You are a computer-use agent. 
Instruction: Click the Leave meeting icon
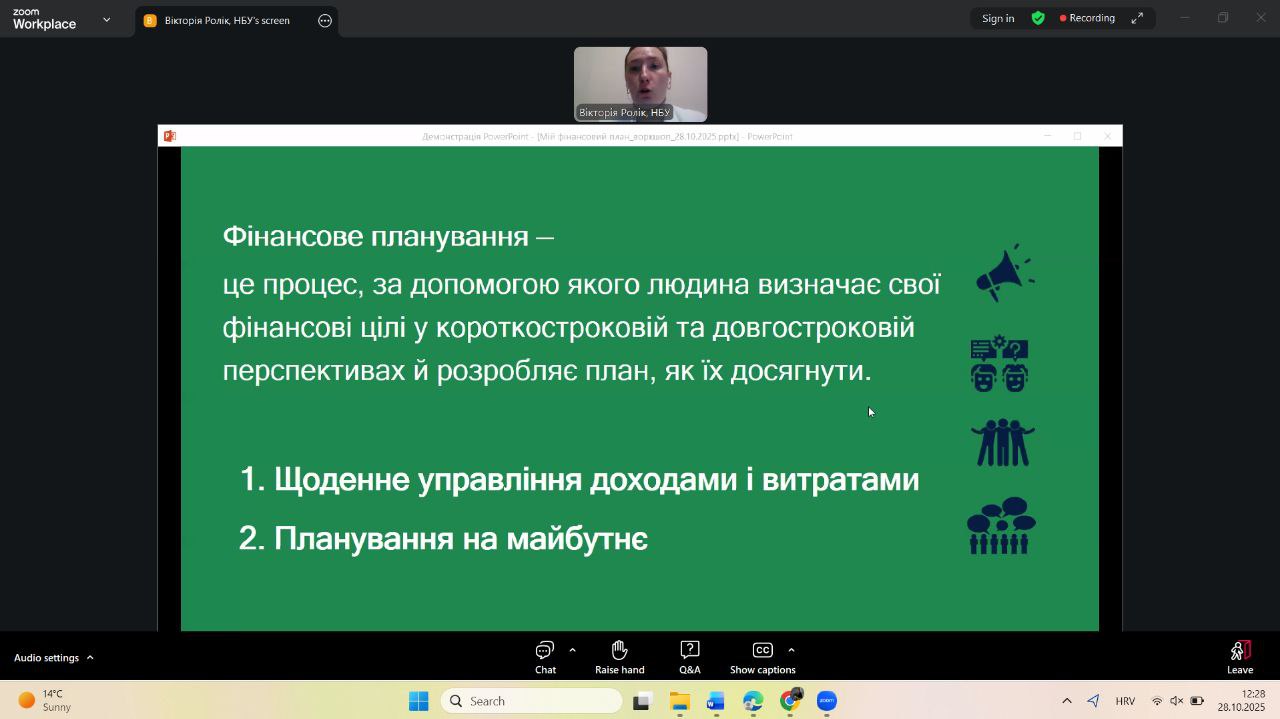[x=1240, y=657]
